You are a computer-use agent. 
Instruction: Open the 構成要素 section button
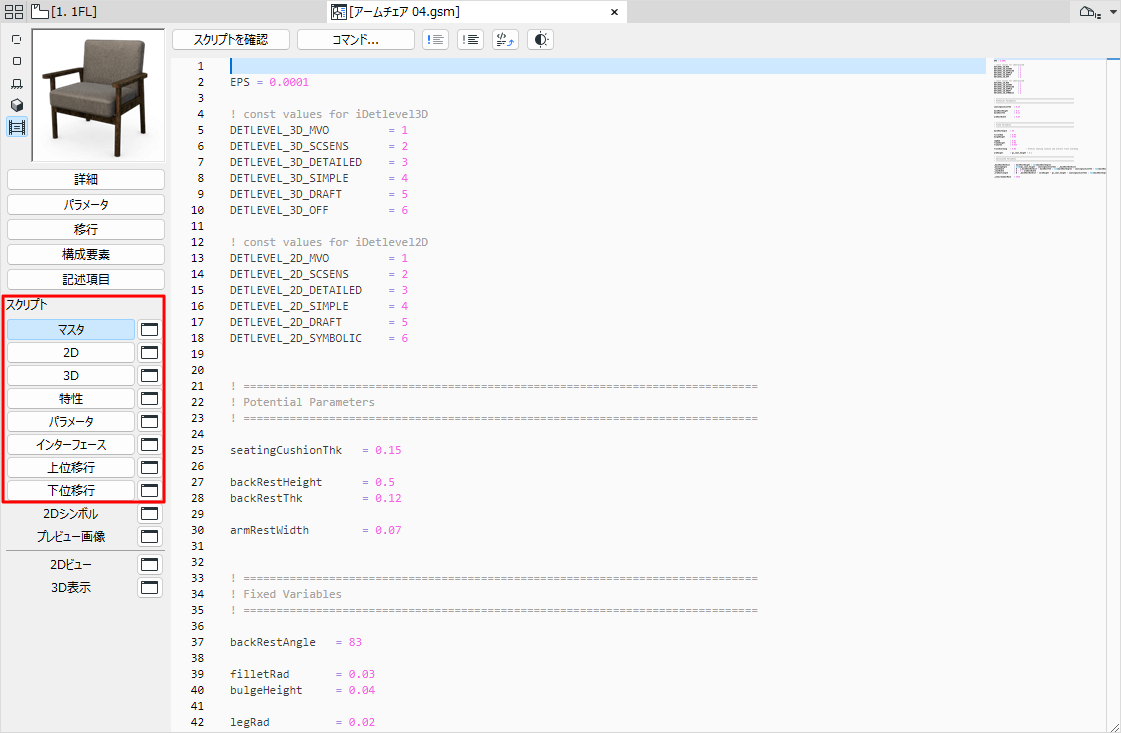click(x=85, y=254)
